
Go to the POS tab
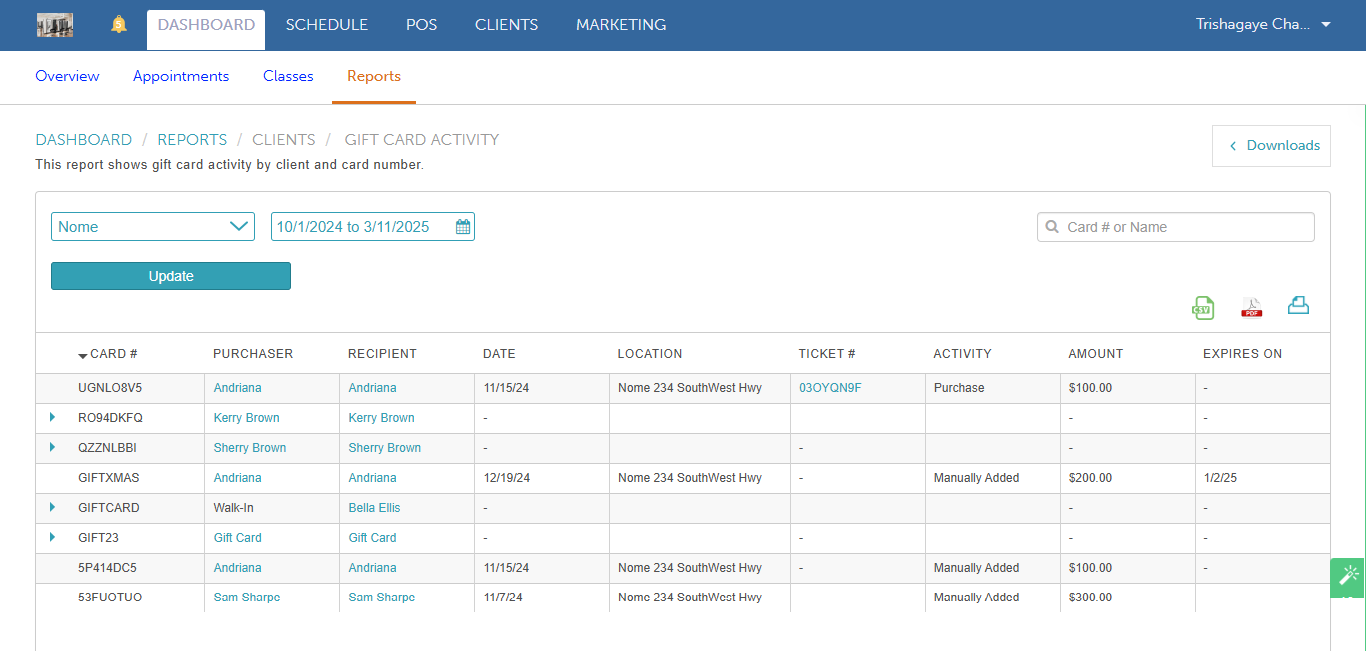pyautogui.click(x=422, y=25)
